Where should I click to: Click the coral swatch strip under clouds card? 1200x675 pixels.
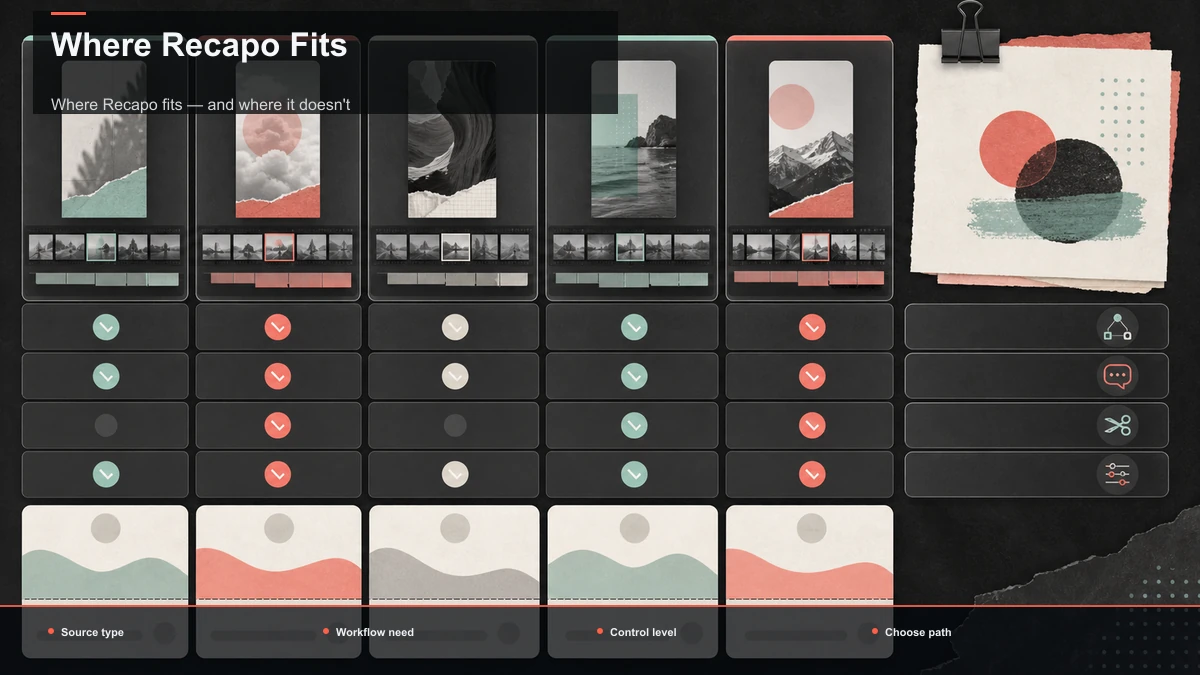coord(281,280)
